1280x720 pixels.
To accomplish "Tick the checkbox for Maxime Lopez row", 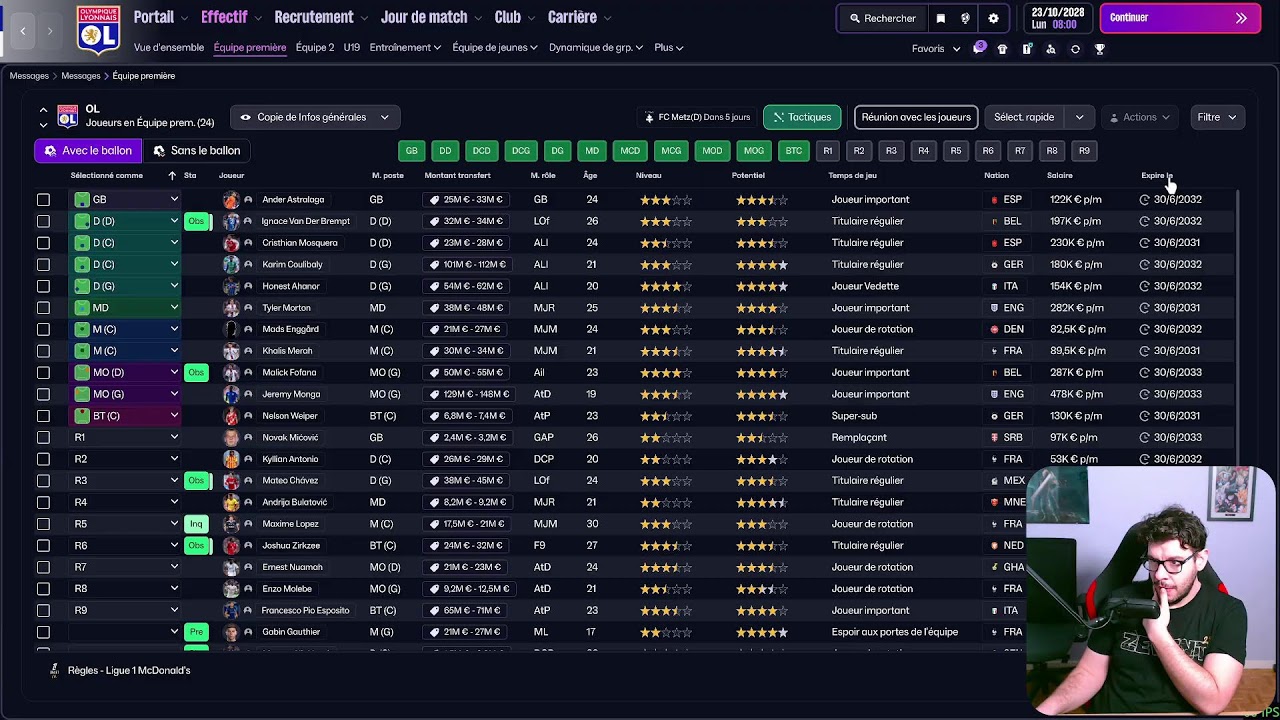I will (x=43, y=524).
